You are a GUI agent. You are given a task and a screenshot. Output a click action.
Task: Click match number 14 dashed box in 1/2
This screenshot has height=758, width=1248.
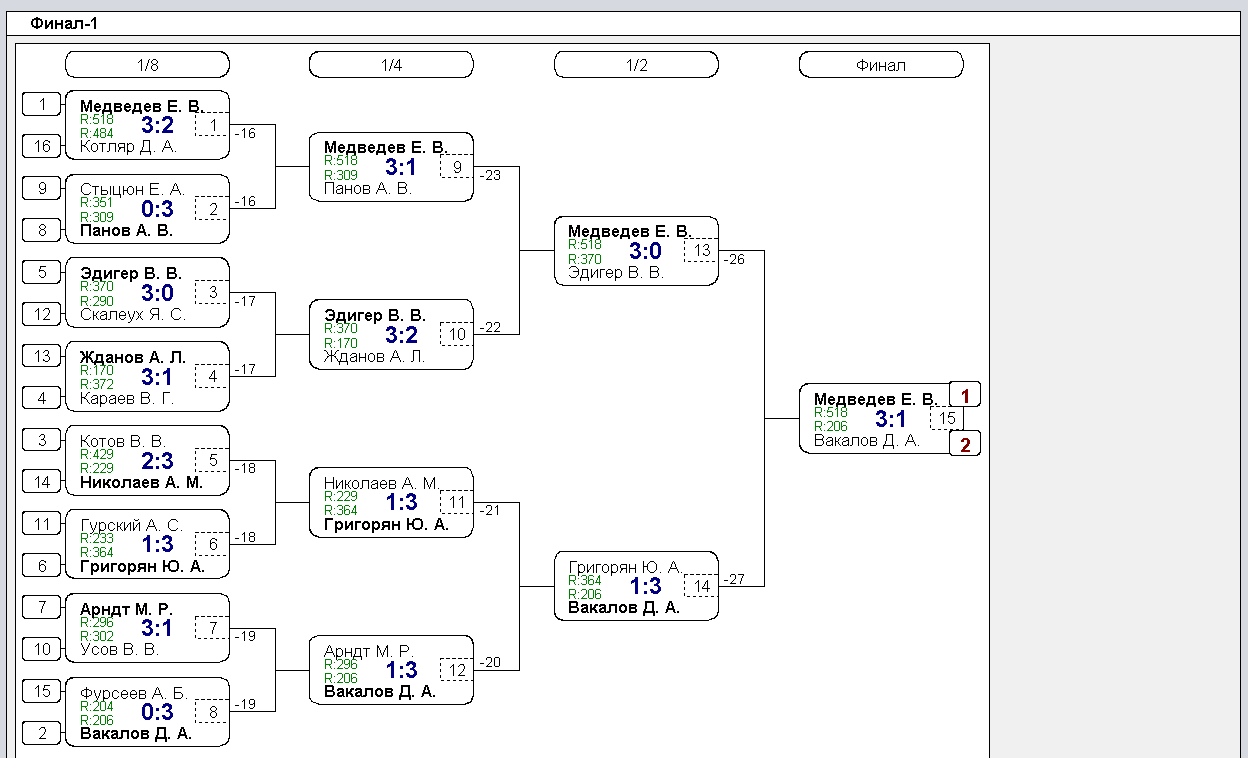click(701, 587)
